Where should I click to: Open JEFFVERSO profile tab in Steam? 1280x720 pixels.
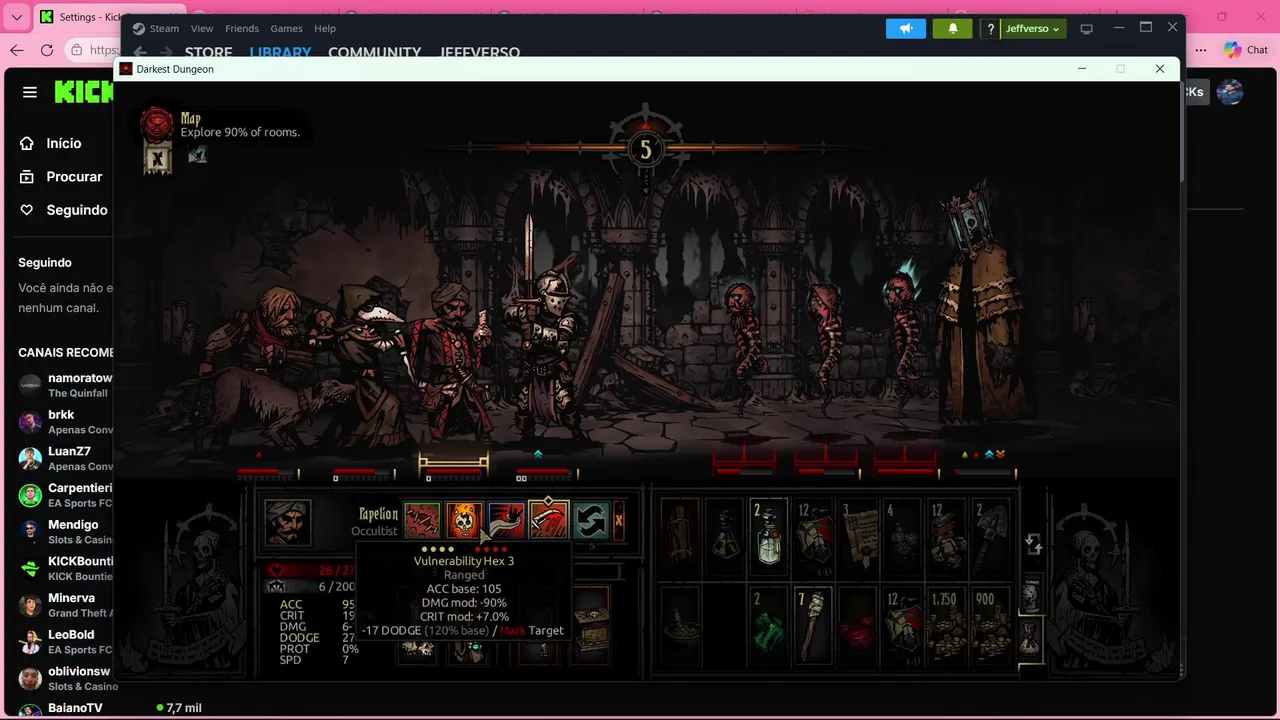tap(480, 52)
